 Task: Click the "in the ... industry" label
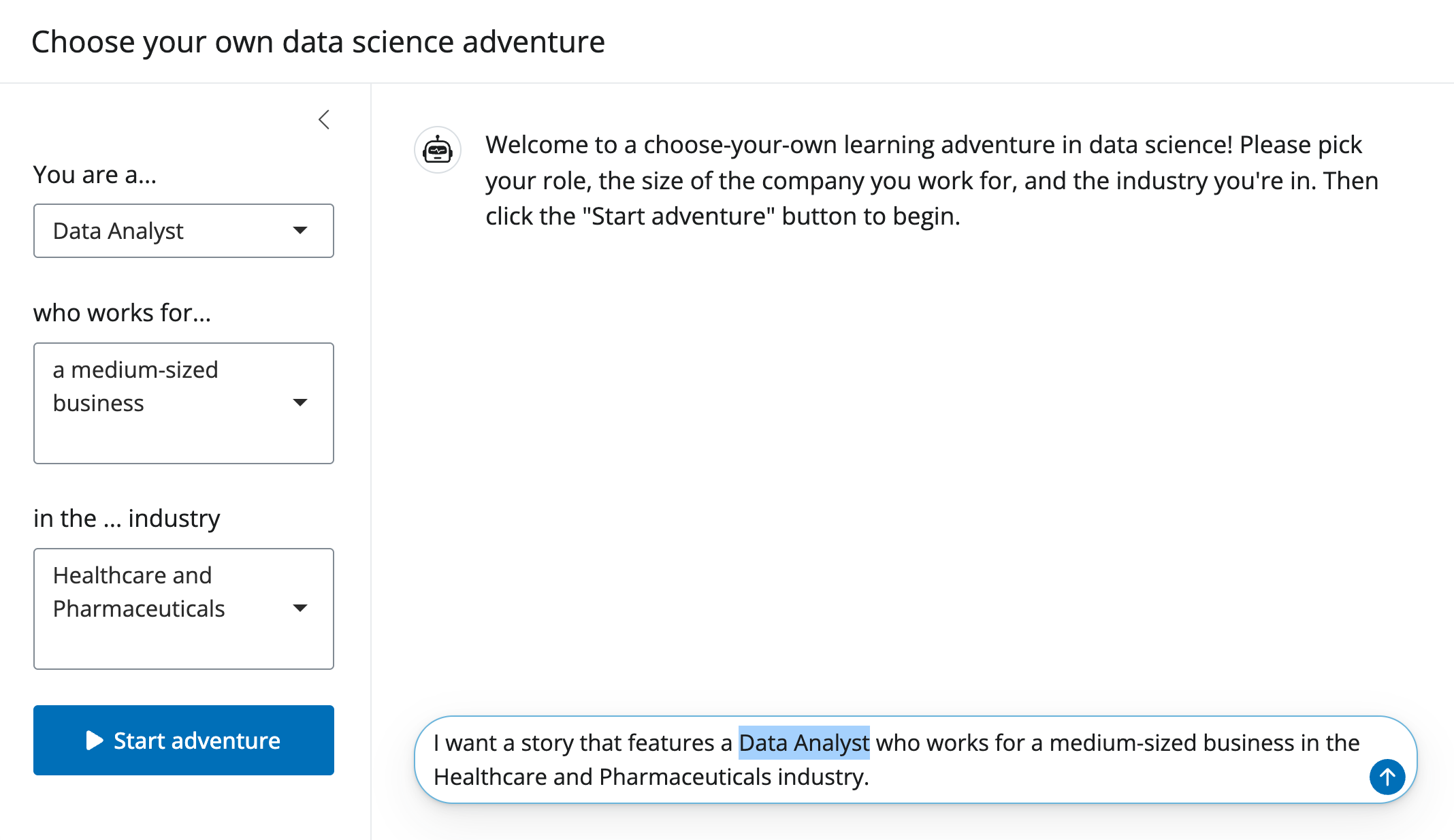127,519
